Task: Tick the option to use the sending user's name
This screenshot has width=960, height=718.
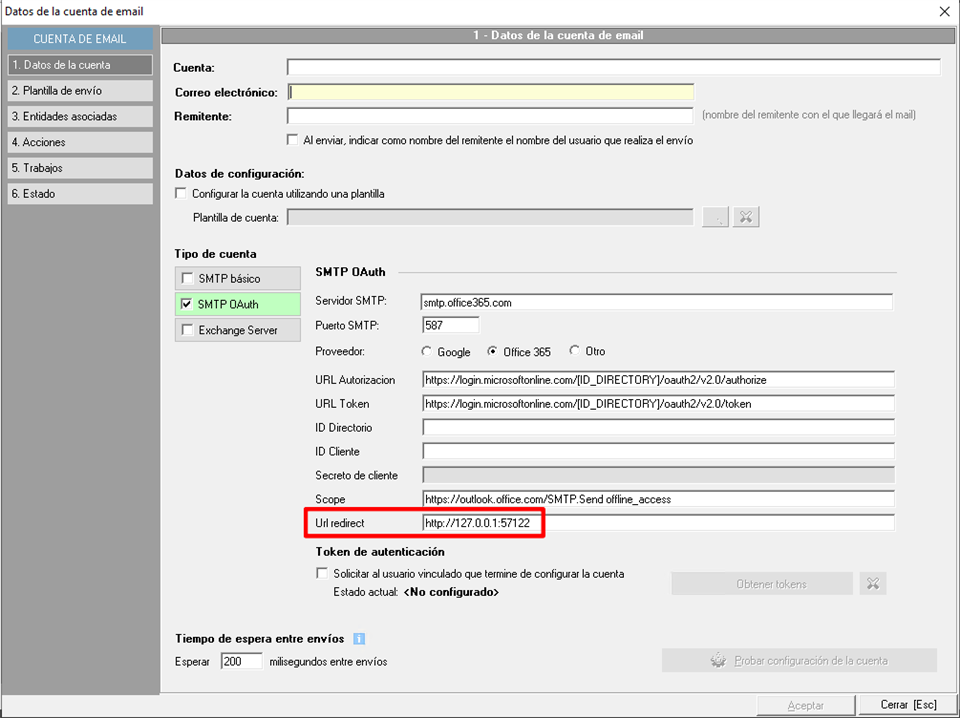Action: (294, 140)
